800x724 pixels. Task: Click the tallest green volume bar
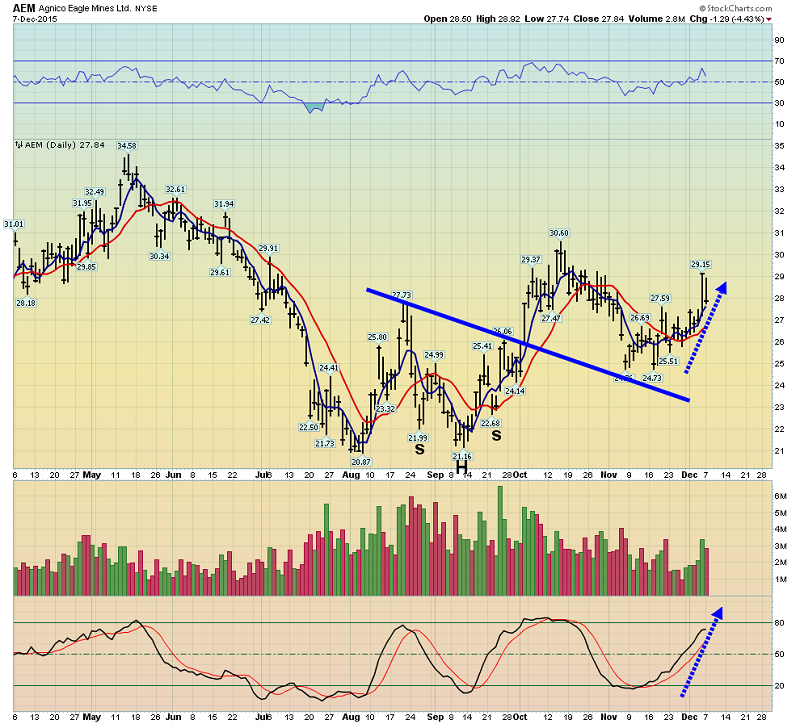[500, 541]
